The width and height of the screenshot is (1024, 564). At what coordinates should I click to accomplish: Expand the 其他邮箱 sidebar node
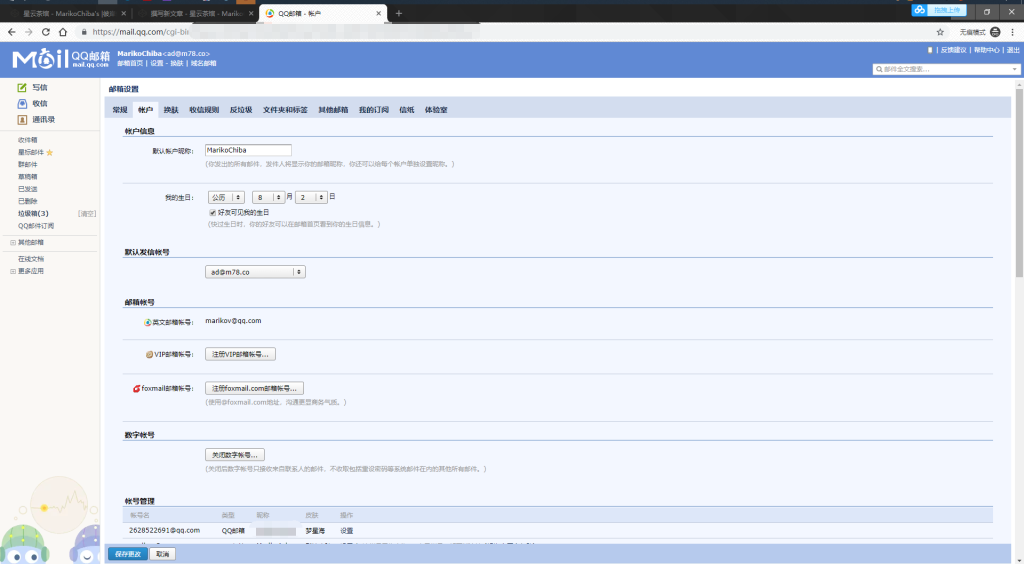12,243
